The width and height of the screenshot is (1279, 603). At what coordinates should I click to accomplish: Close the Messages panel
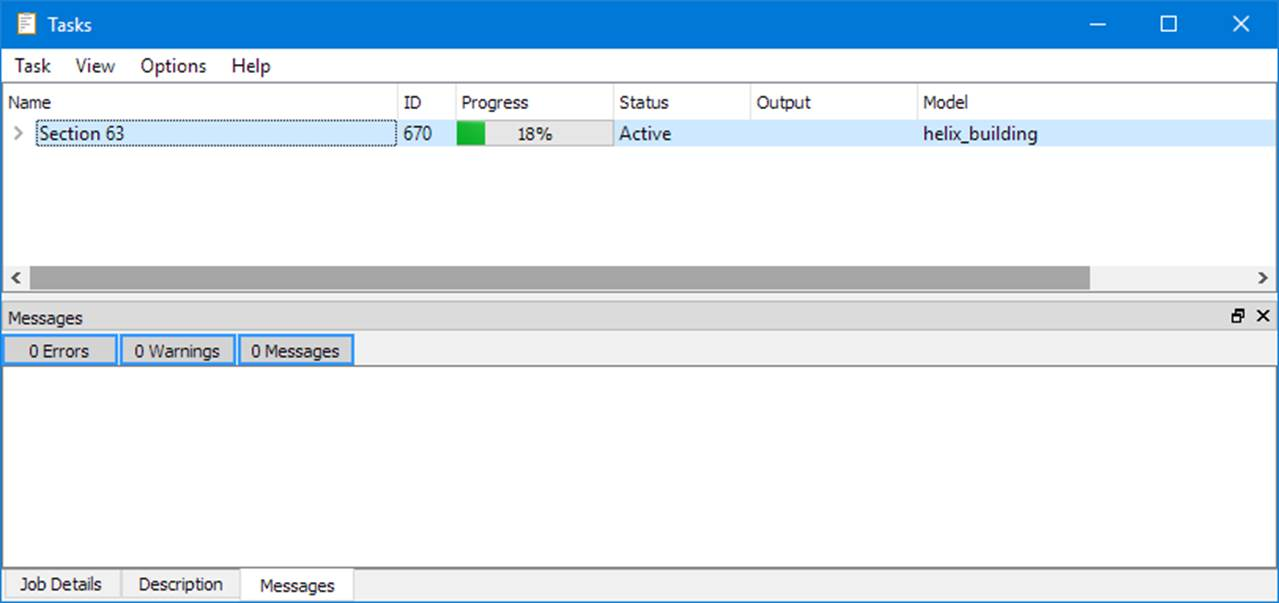(x=1263, y=316)
